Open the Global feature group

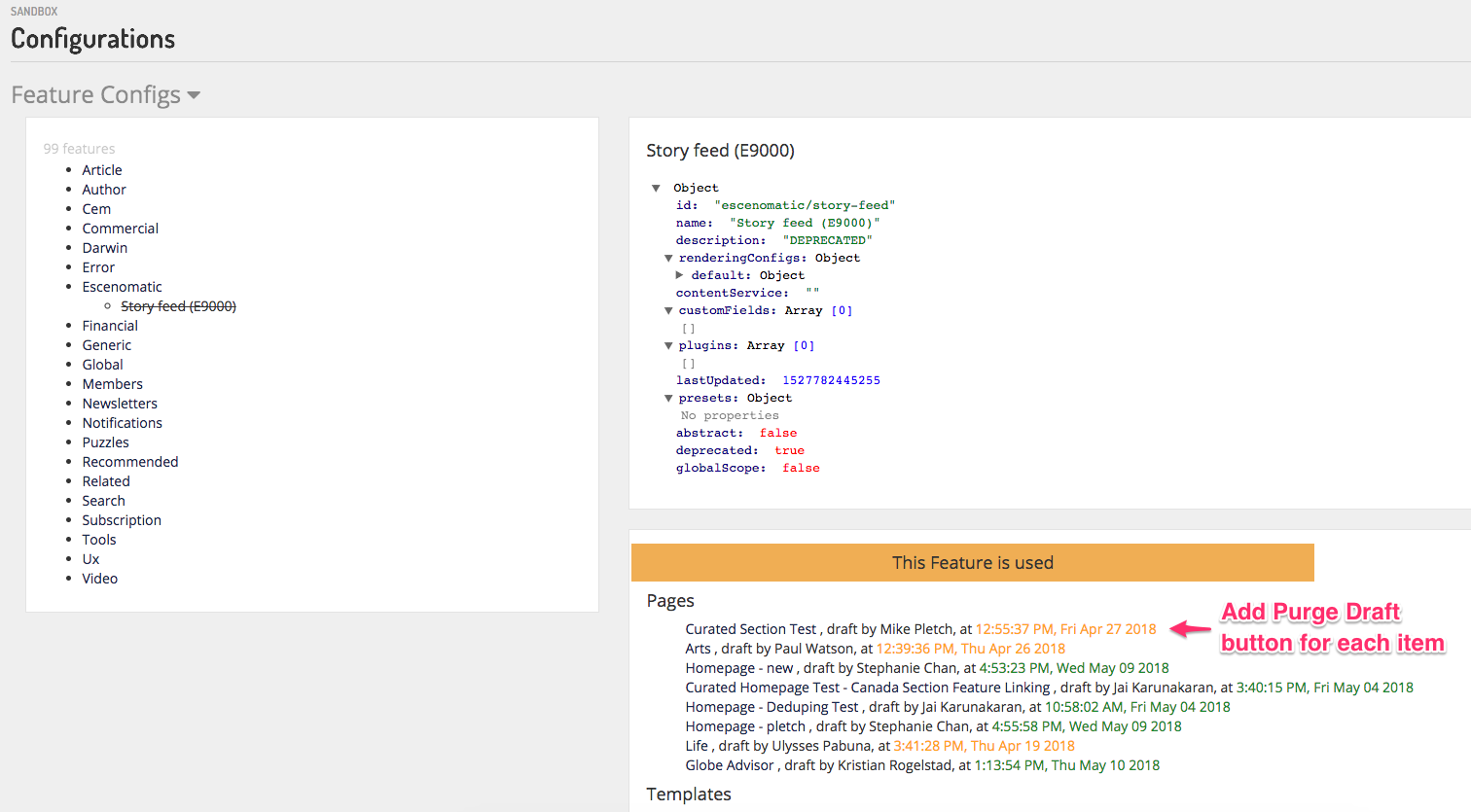coord(103,365)
